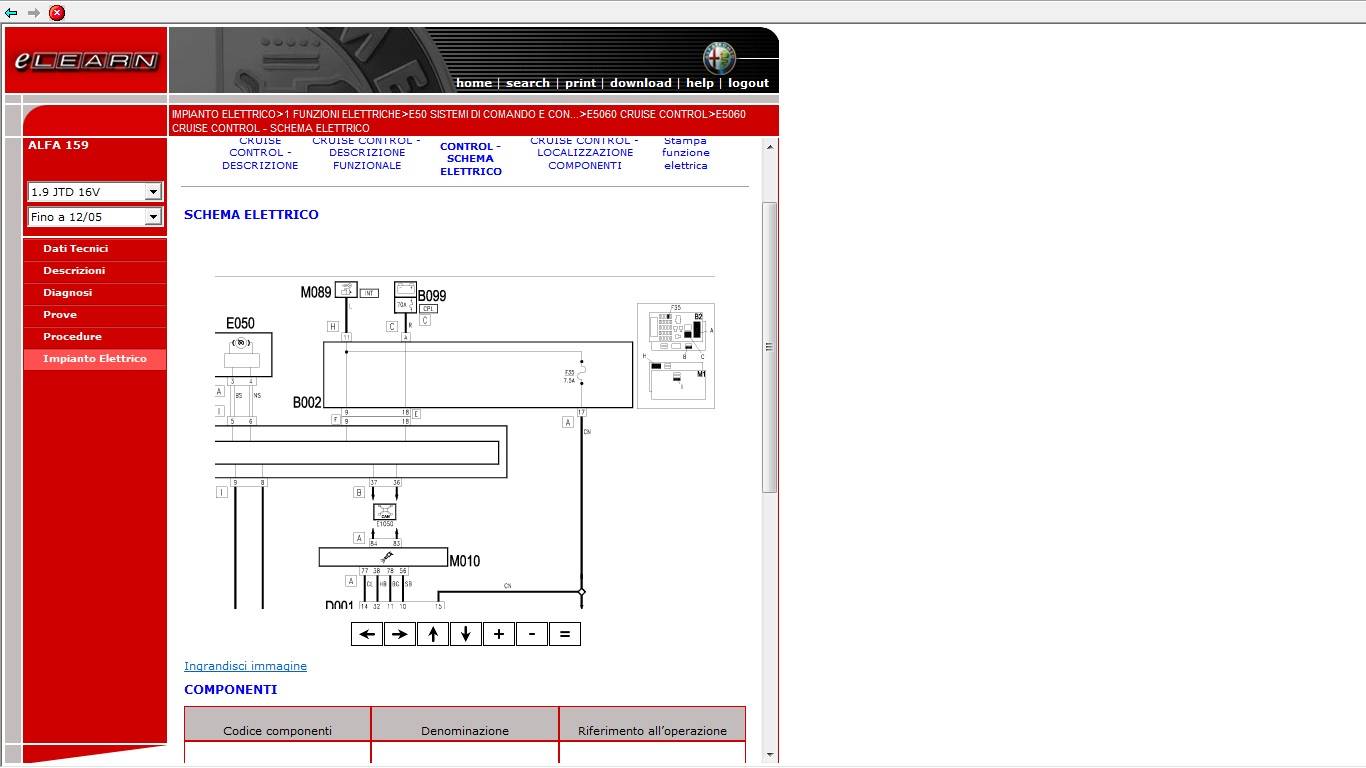1366x768 pixels.
Task: Click logout in the top menu
Action: point(748,83)
